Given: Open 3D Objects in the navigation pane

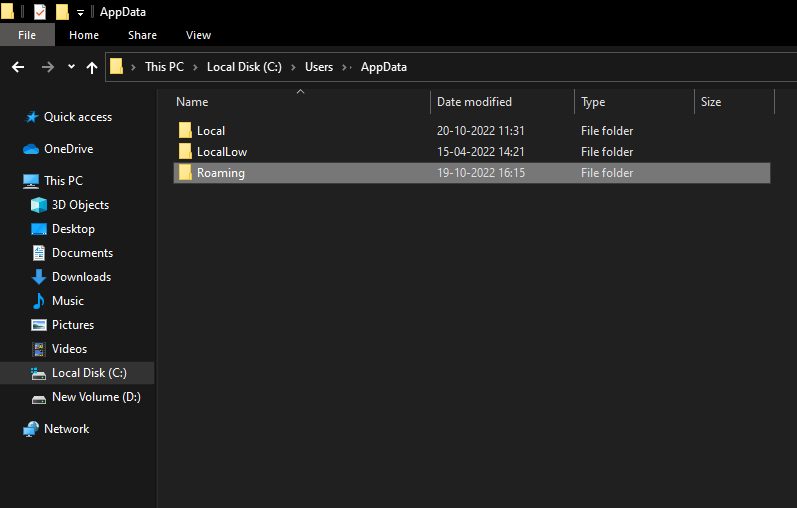Looking at the screenshot, I should click(x=80, y=205).
